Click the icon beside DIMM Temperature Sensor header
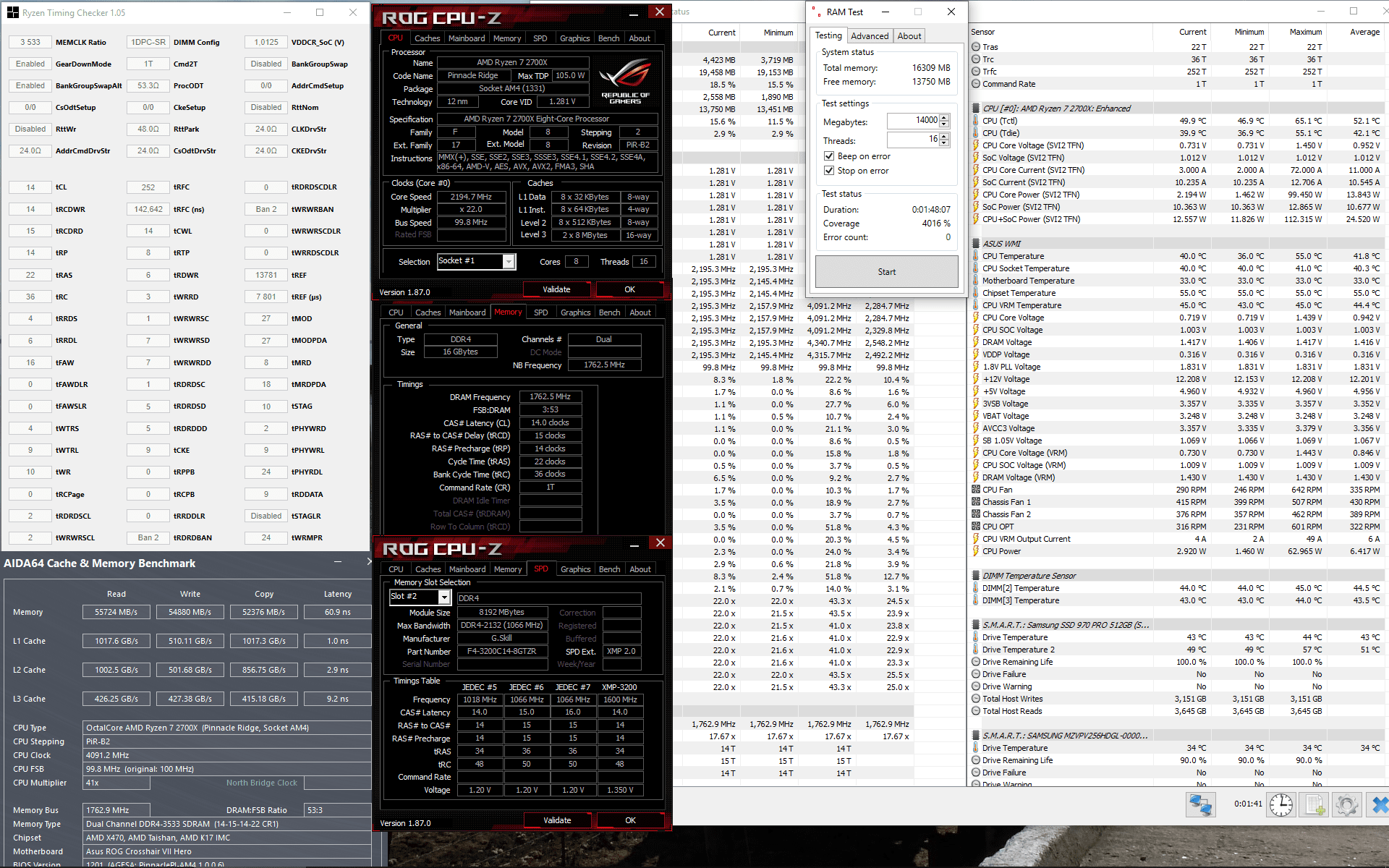1389x868 pixels. click(976, 576)
